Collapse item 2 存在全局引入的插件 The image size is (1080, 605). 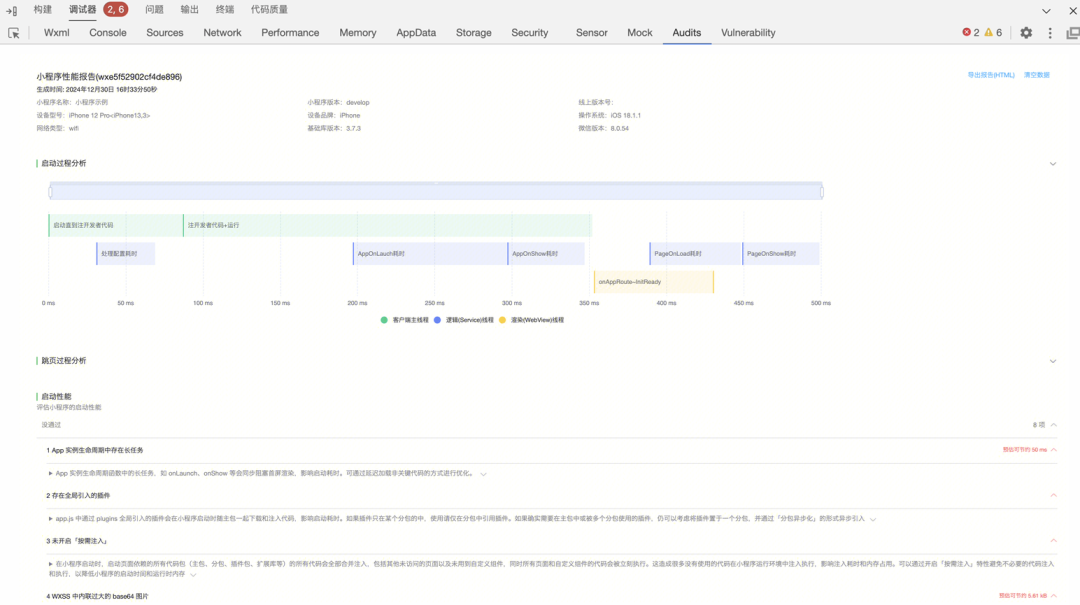(x=1054, y=495)
